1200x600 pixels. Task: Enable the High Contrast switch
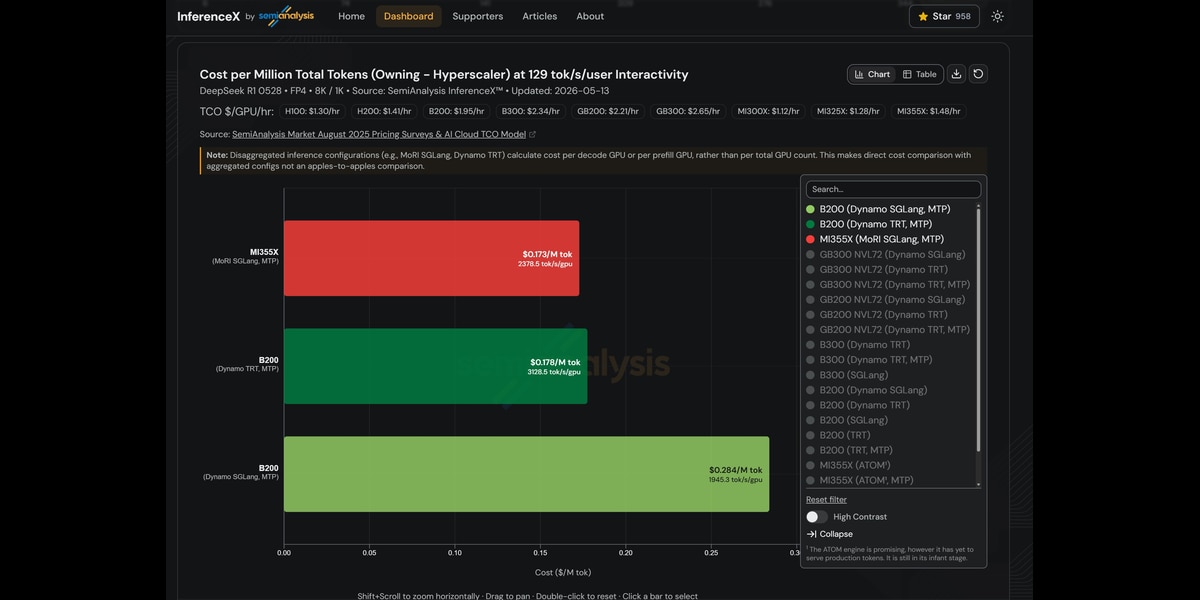tap(817, 517)
